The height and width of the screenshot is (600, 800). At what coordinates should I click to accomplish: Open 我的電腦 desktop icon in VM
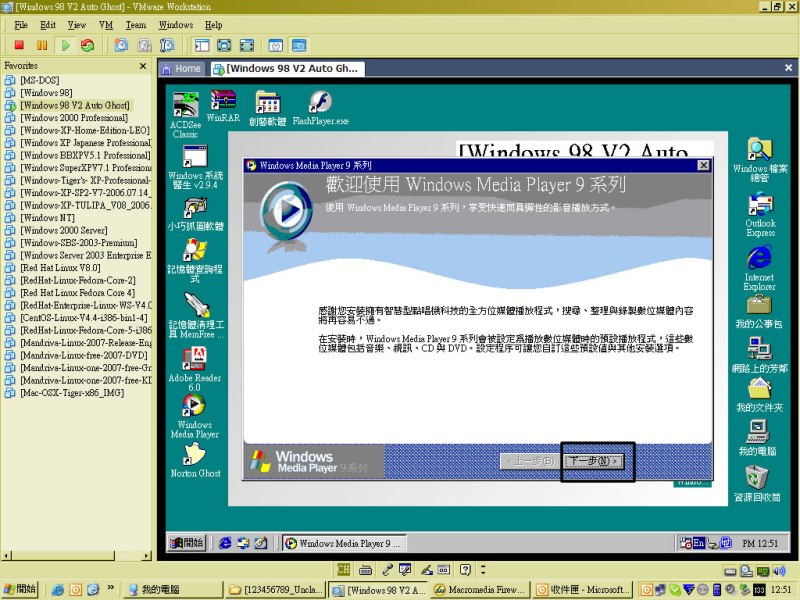(x=758, y=437)
